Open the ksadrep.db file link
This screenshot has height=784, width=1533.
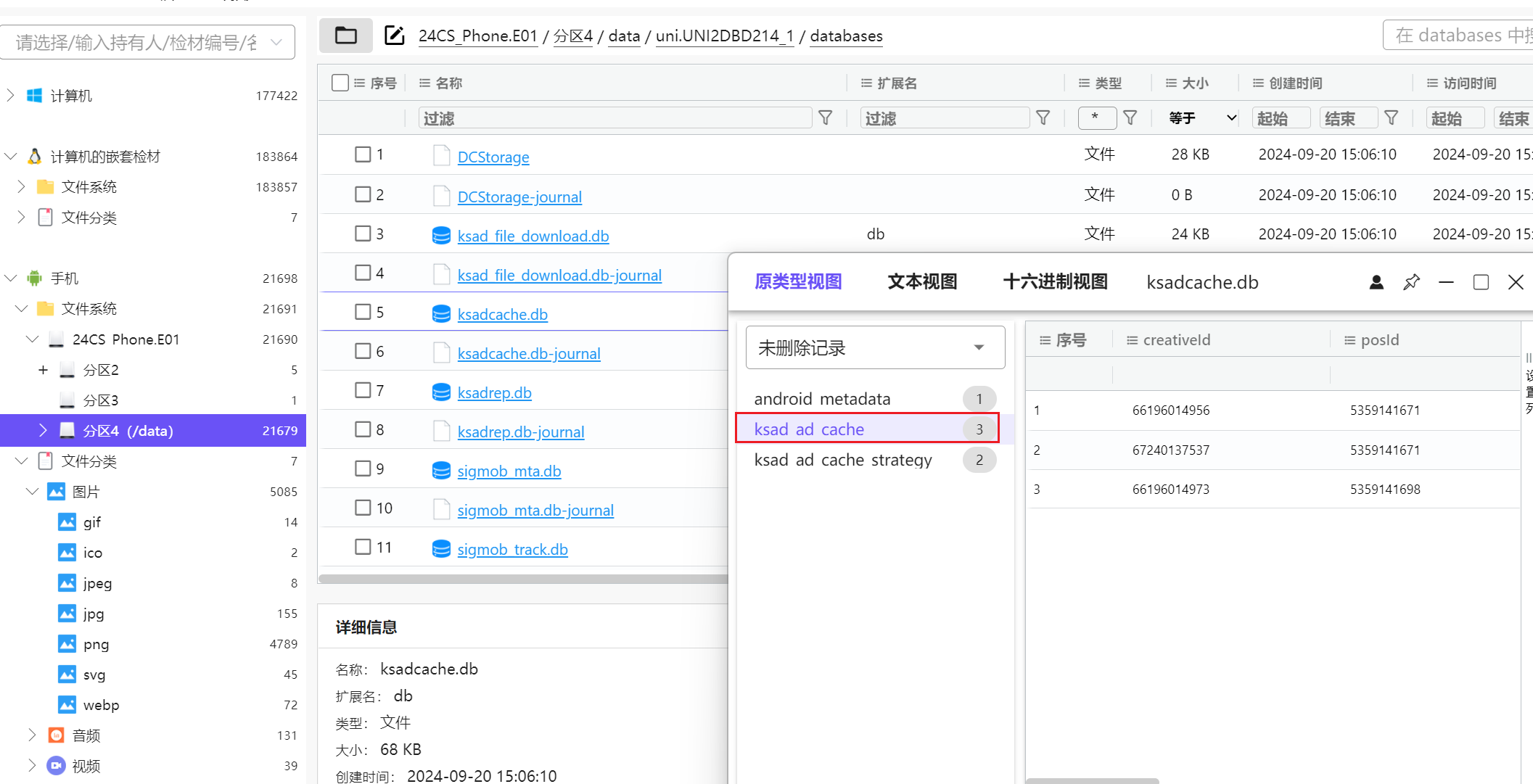(494, 393)
